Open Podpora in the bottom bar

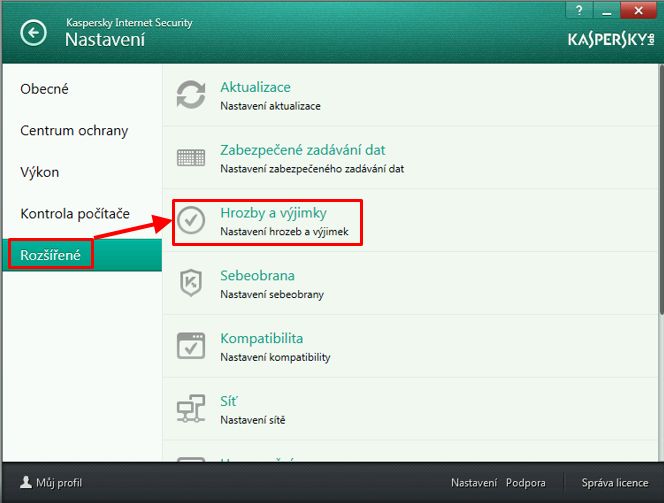pyautogui.click(x=526, y=483)
